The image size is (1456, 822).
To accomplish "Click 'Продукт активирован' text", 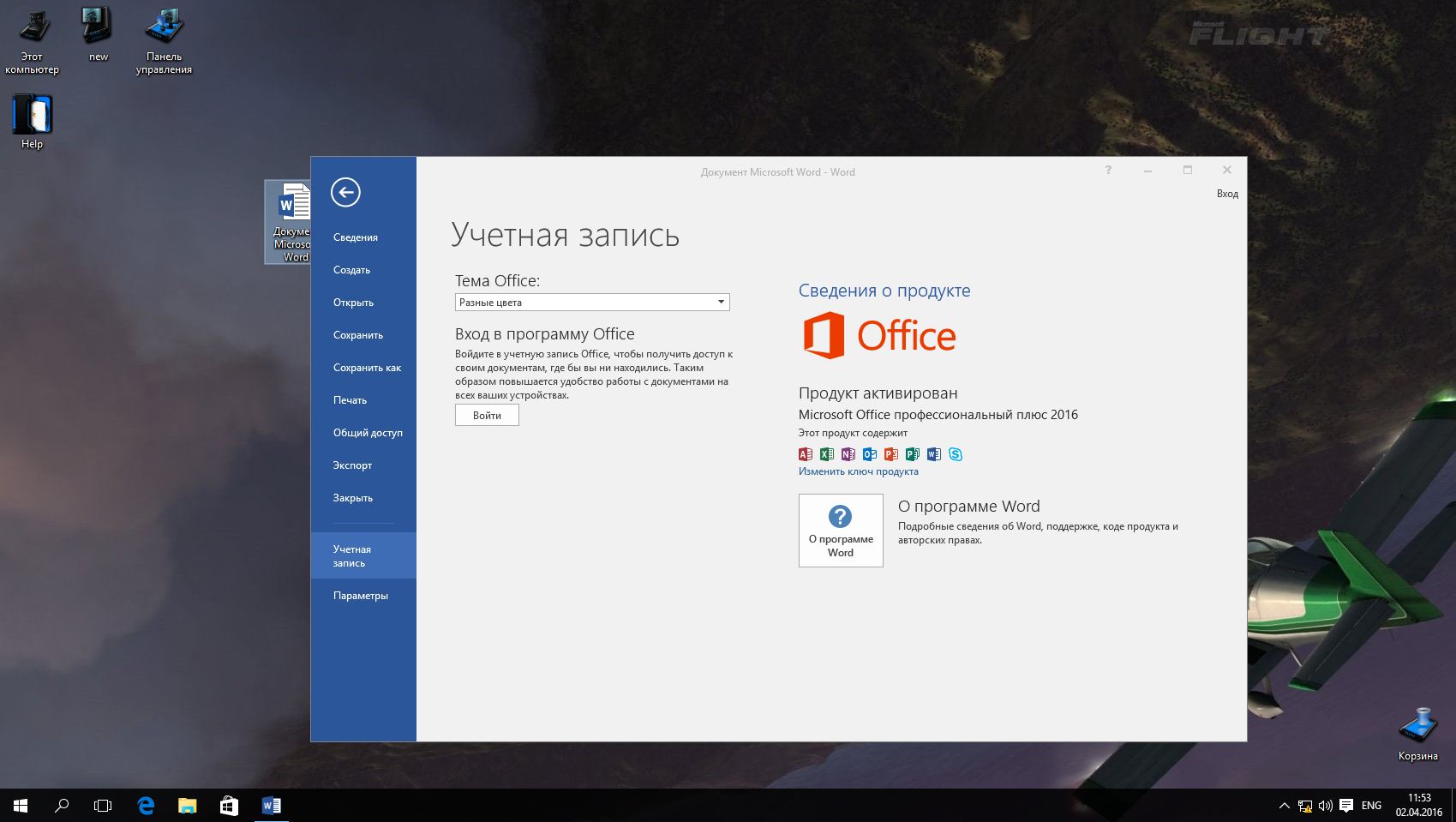I will (x=878, y=393).
